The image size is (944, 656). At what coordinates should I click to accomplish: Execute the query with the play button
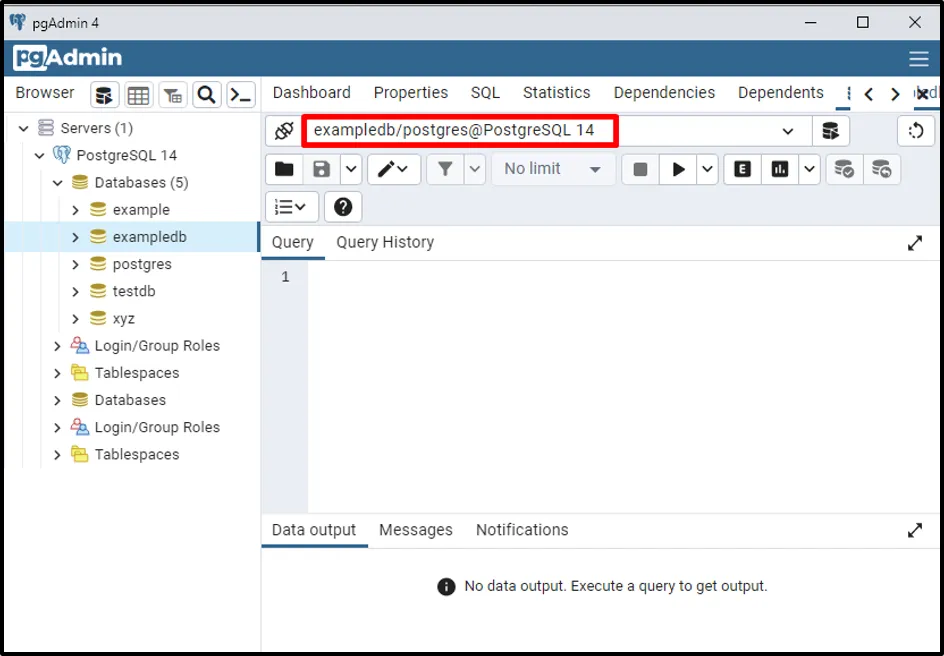678,170
